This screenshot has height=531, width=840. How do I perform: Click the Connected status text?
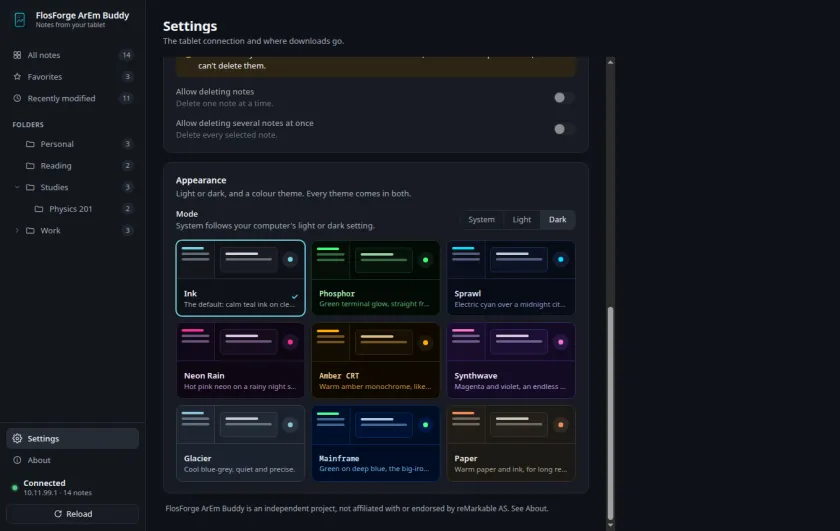[44, 483]
